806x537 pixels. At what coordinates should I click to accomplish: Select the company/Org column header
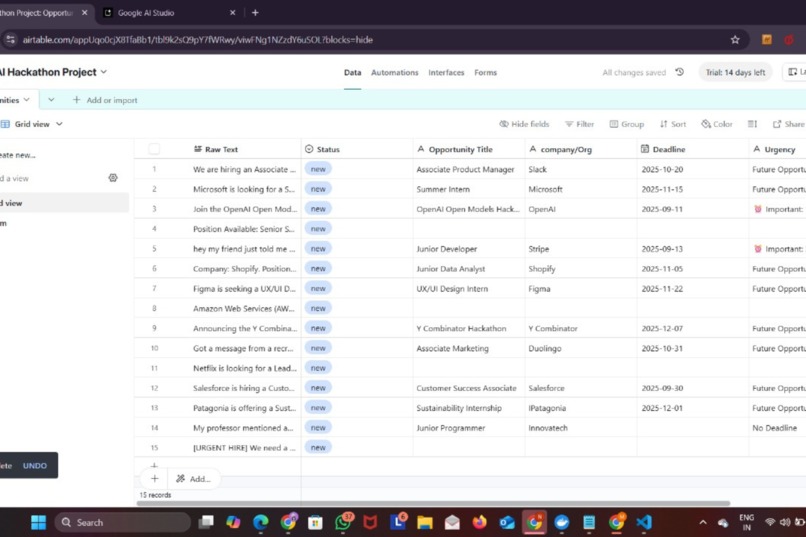coord(580,149)
